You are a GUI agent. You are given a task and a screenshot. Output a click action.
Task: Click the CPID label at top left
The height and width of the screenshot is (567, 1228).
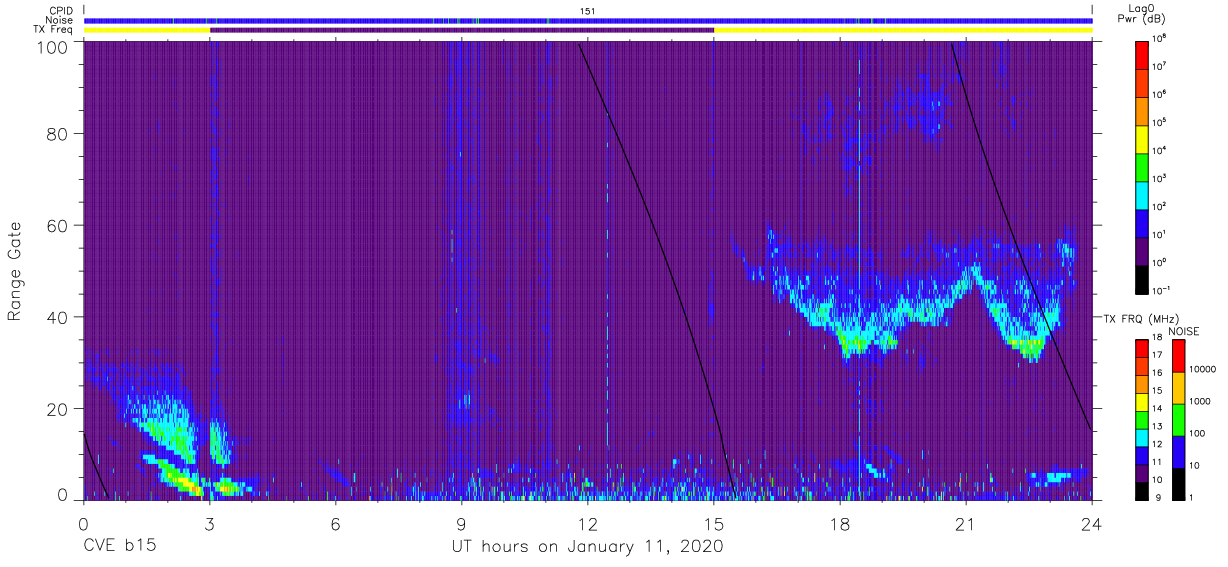(62, 10)
